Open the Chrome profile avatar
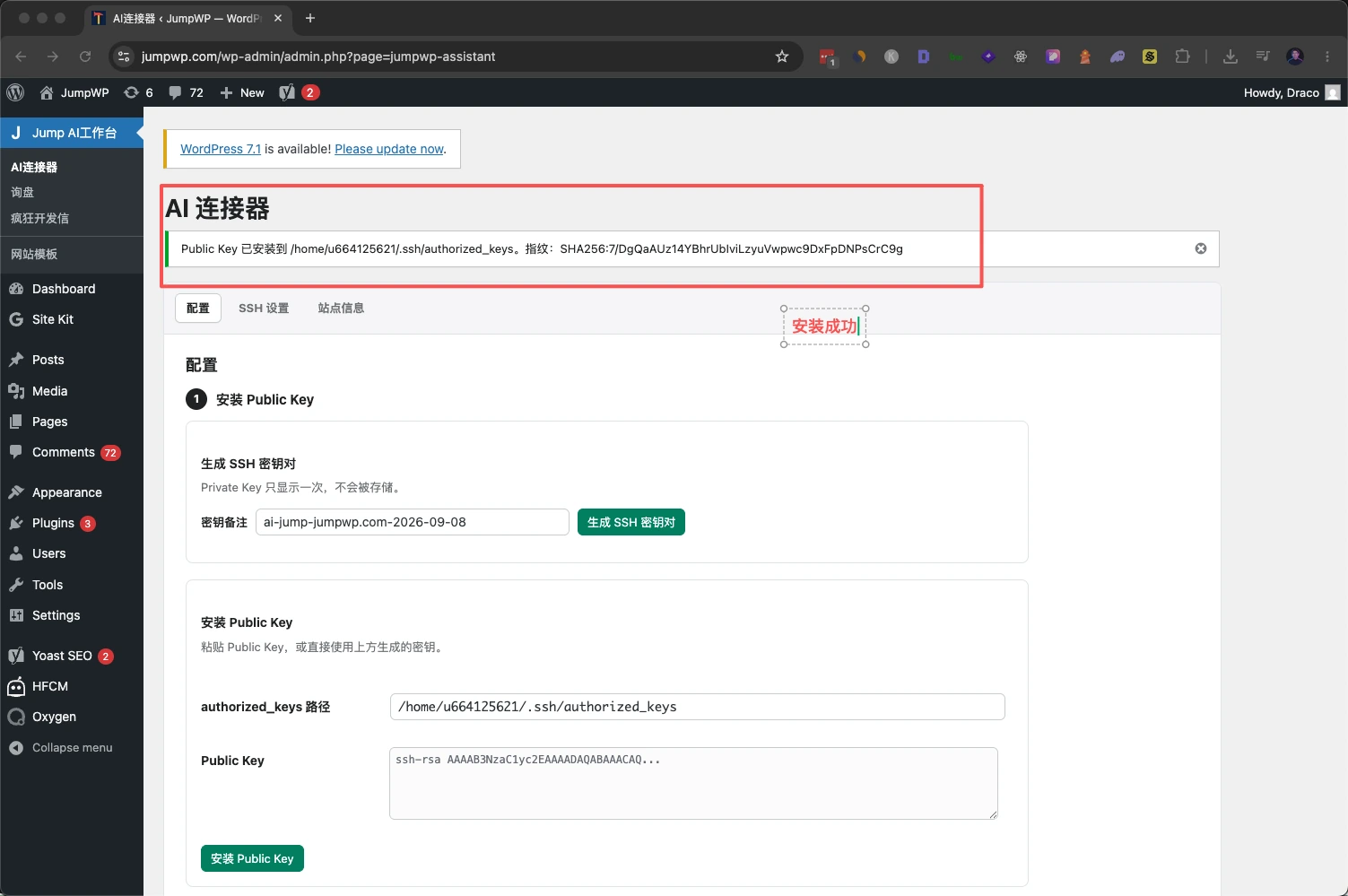The width and height of the screenshot is (1348, 896). (1295, 57)
